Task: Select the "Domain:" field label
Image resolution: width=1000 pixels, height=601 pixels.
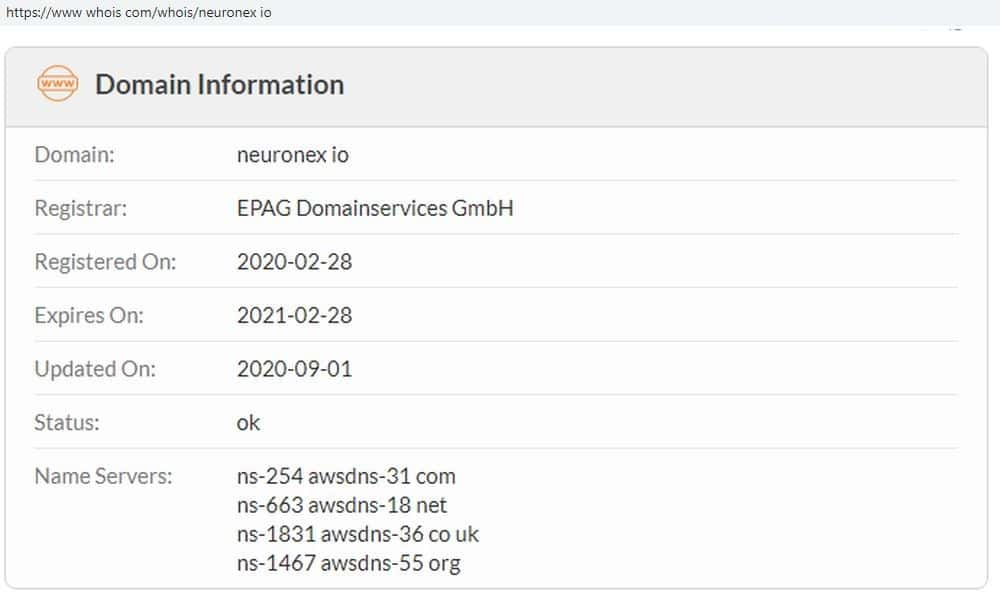Action: 74,155
